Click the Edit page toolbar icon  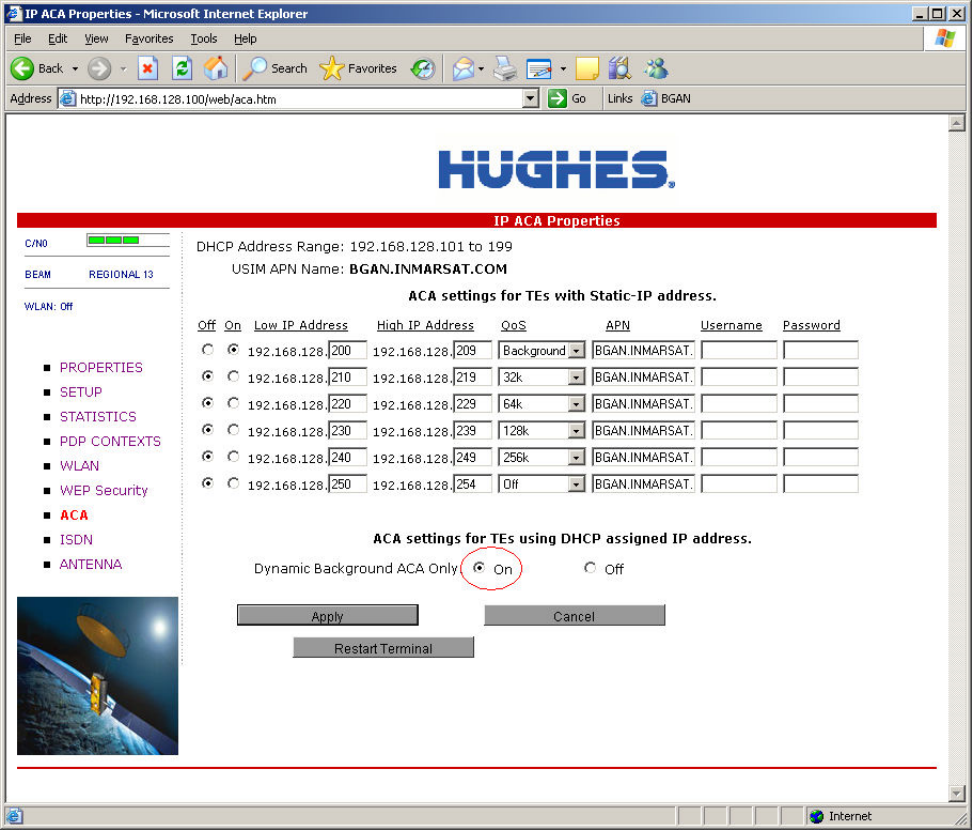[x=539, y=68]
